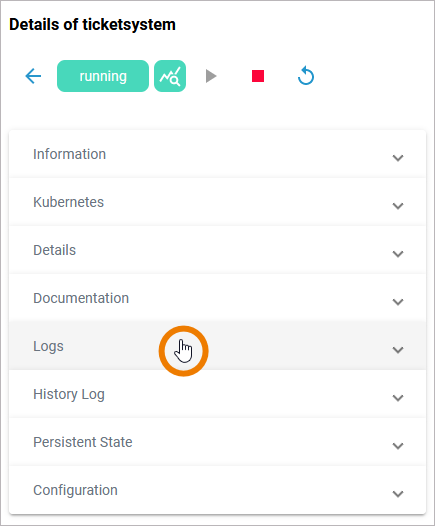Click the chevron in the Logs row
Screen dimensions: 435x526
pyautogui.click(x=398, y=350)
